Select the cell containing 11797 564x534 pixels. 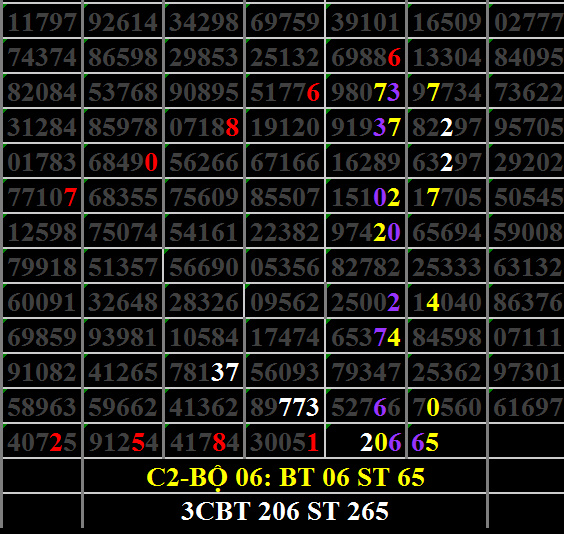[x=42, y=21]
